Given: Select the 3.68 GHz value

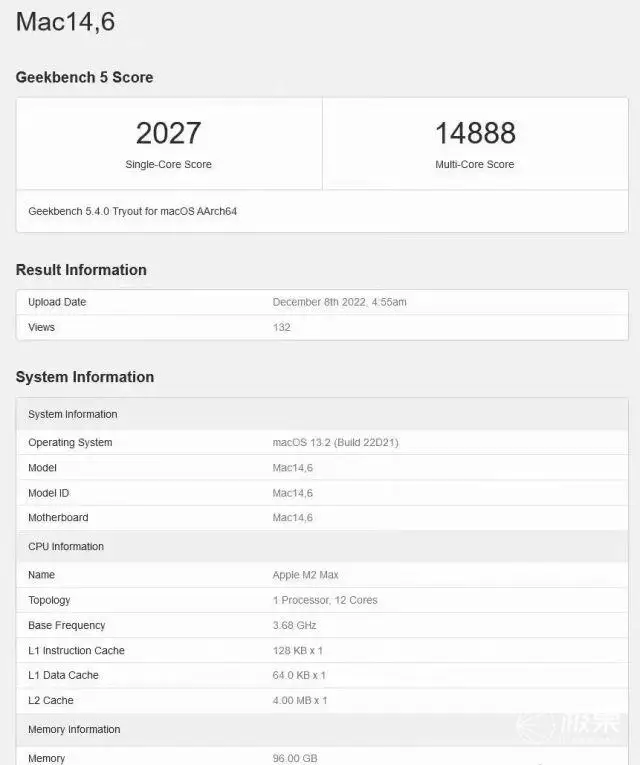Looking at the screenshot, I should (295, 625).
